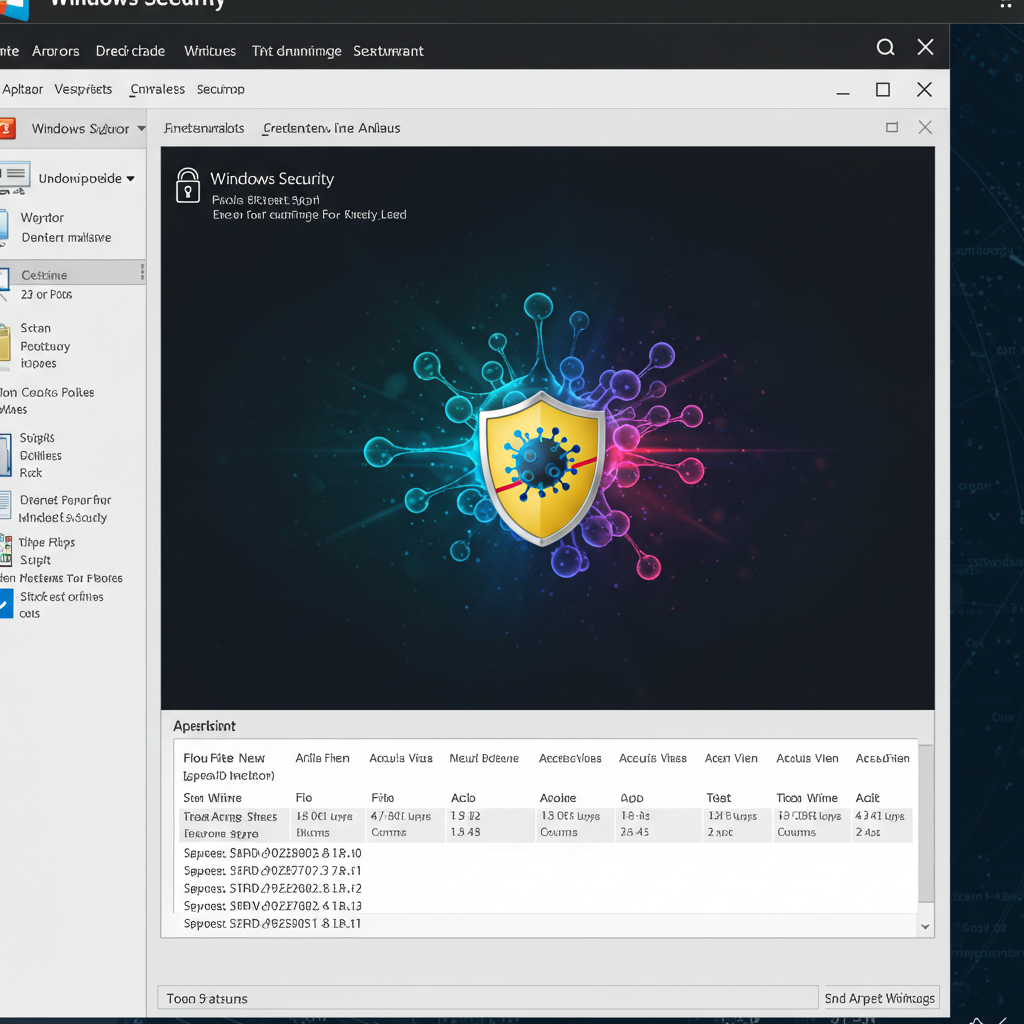The height and width of the screenshot is (1024, 1024).
Task: Select Sutgits Dolilees Rock sidebar item
Action: (40, 455)
